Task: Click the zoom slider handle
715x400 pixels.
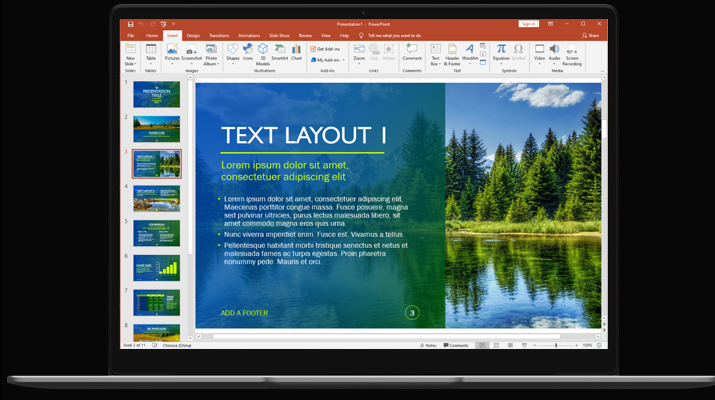Action: [556, 345]
